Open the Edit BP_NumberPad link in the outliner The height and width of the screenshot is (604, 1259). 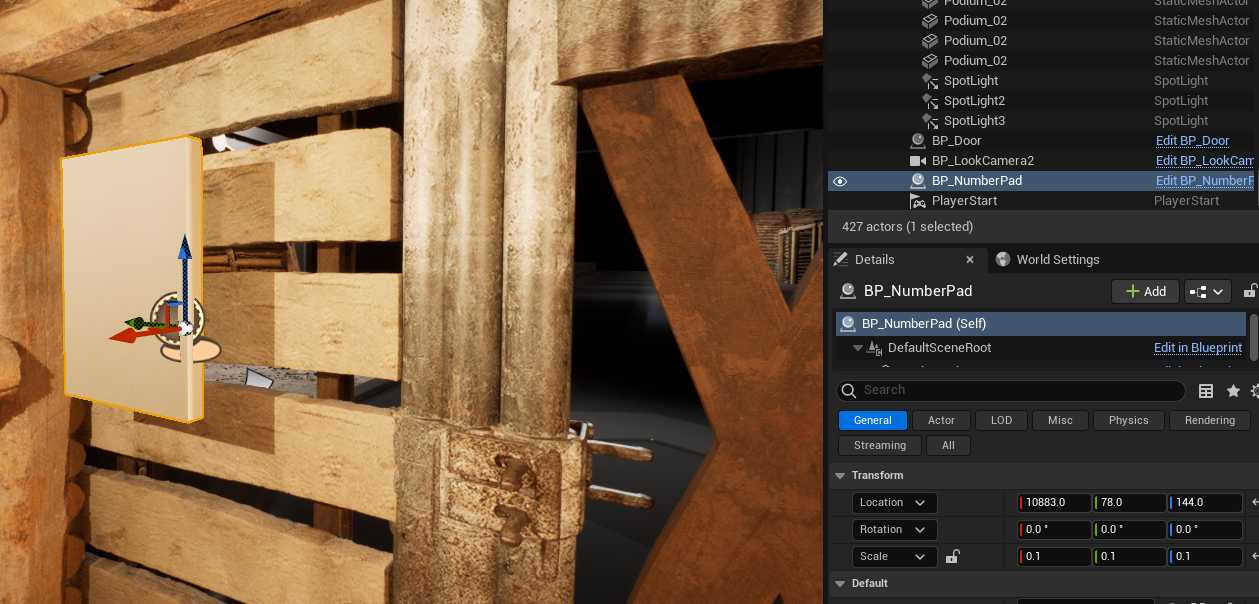(x=1205, y=181)
